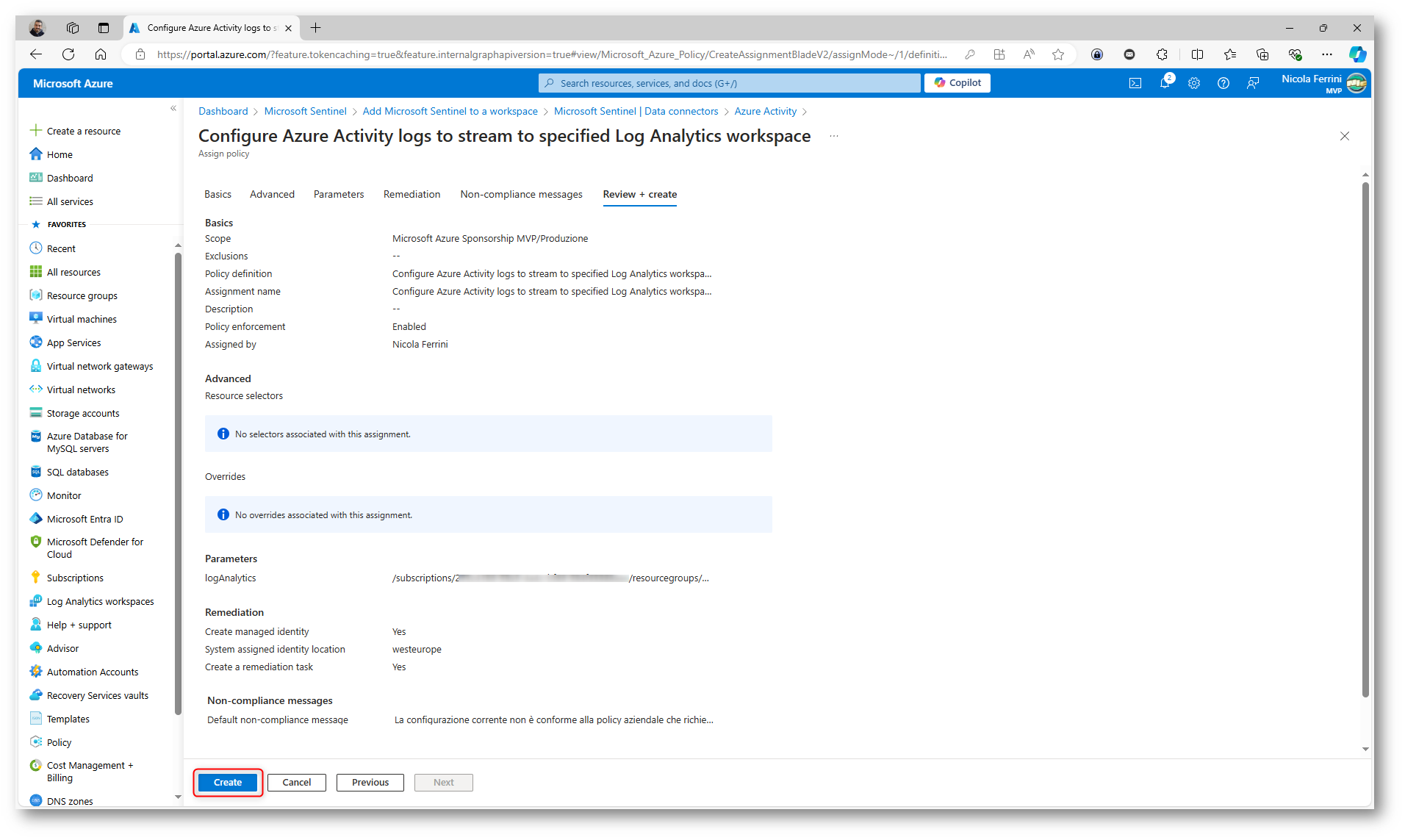Open DNS zones in sidebar

61,801
